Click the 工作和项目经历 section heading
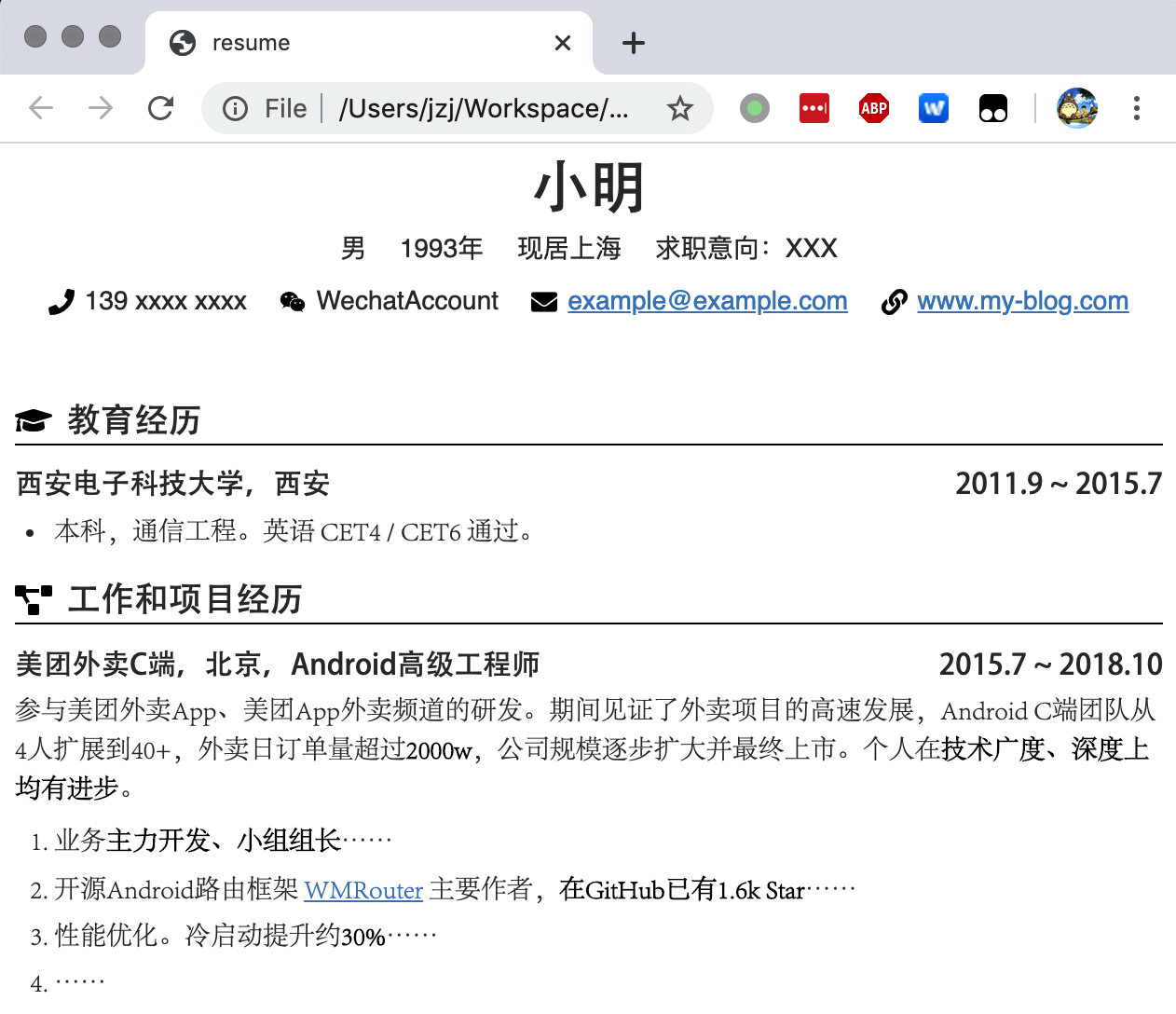The width and height of the screenshot is (1176, 1014). [x=185, y=599]
